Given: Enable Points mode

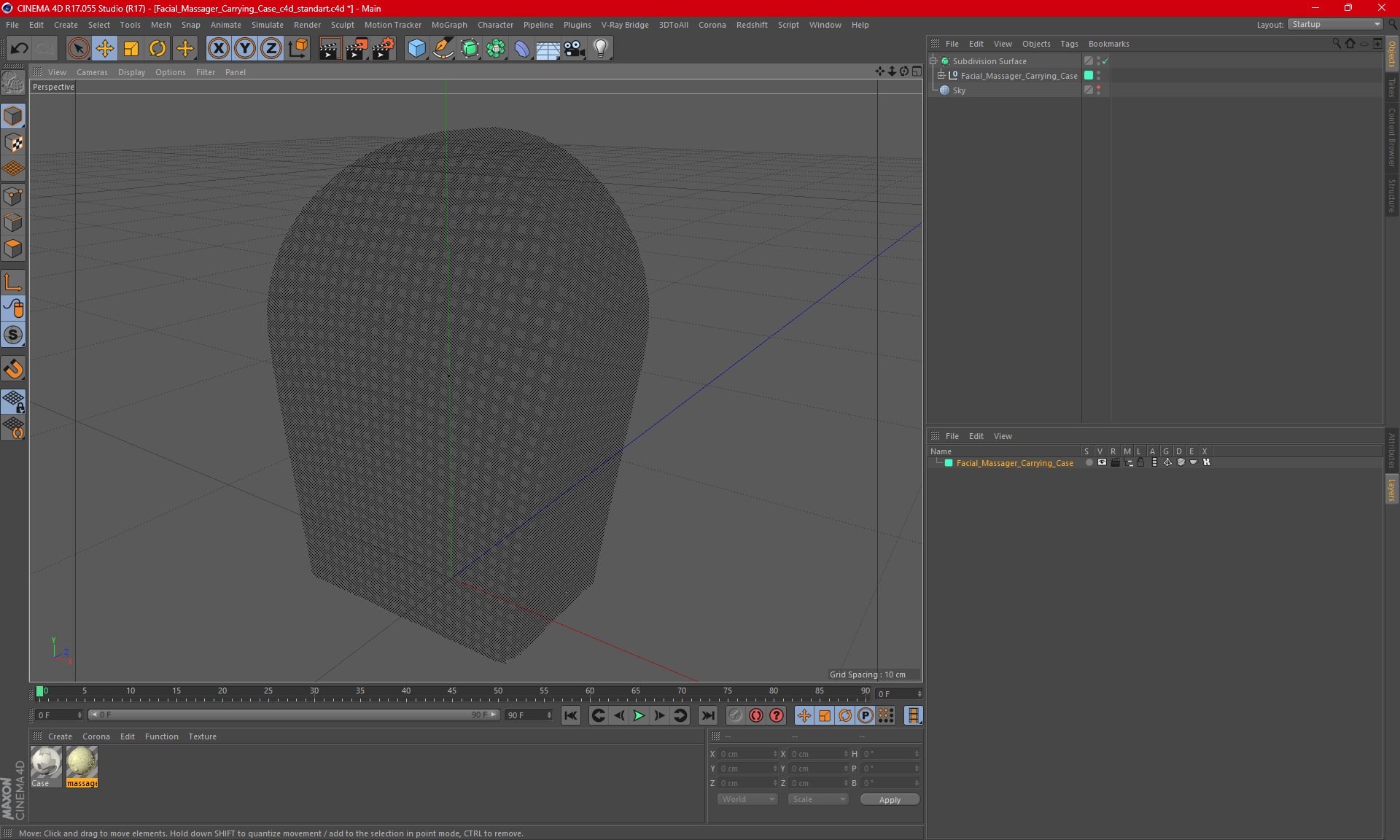Looking at the screenshot, I should click(13, 196).
